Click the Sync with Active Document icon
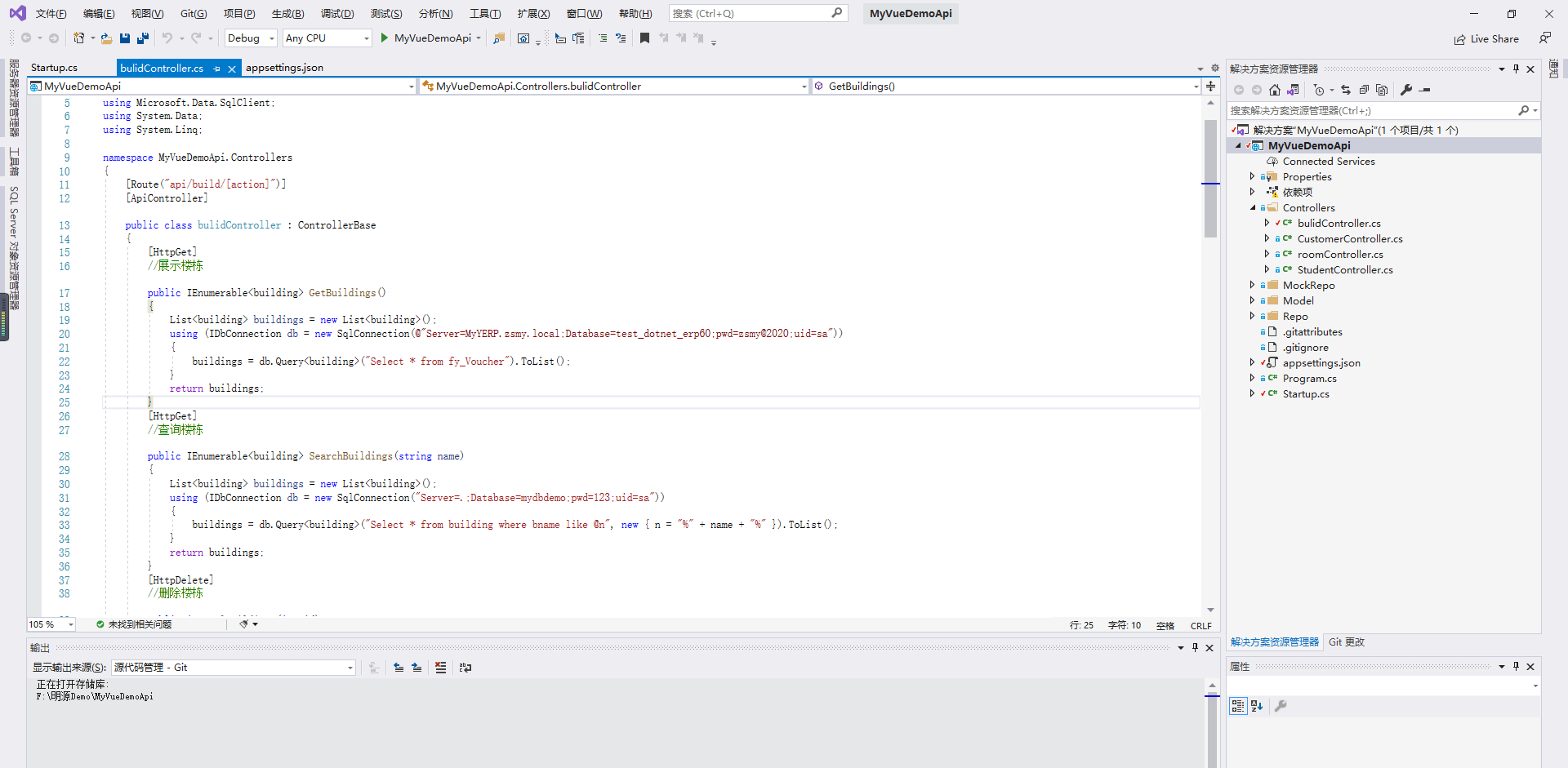 click(1346, 90)
